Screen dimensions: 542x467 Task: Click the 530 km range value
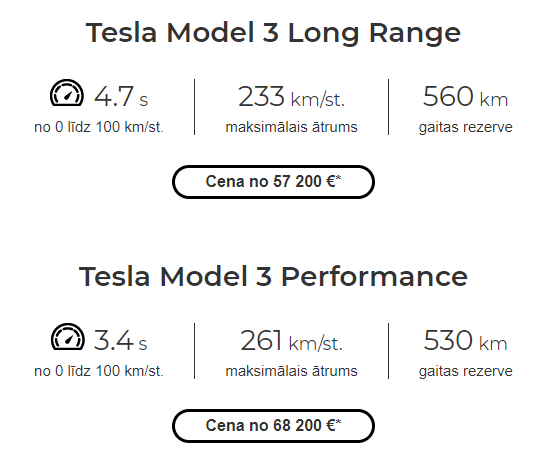465,340
